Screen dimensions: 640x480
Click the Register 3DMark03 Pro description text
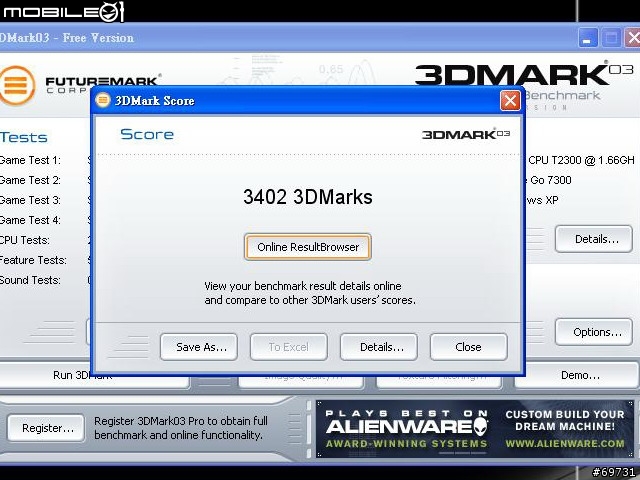point(181,428)
